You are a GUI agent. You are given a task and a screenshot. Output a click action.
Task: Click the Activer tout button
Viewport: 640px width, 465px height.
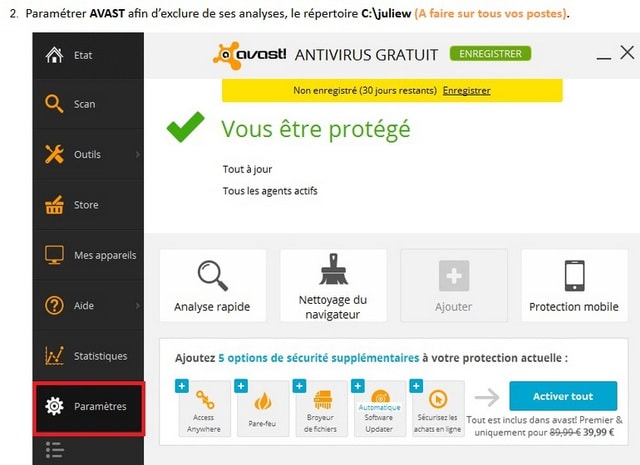[x=563, y=396]
